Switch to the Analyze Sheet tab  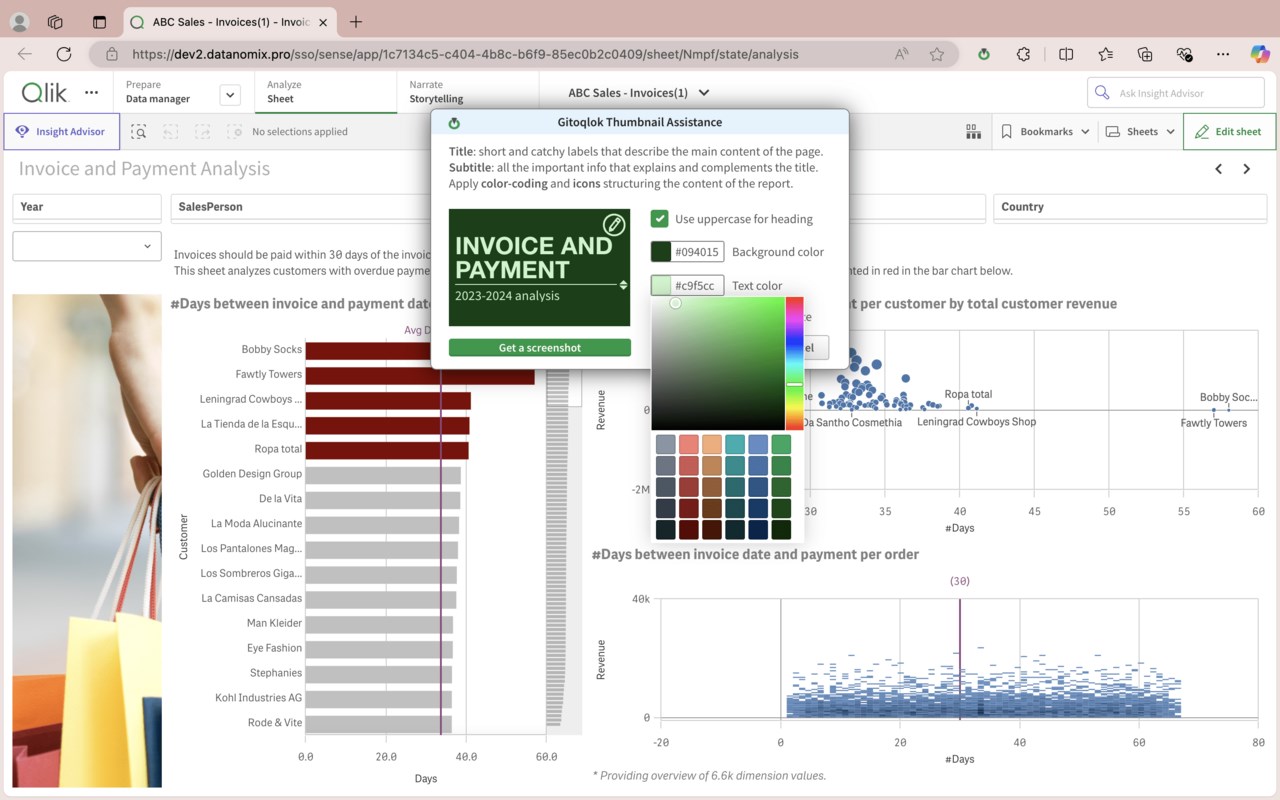point(326,92)
